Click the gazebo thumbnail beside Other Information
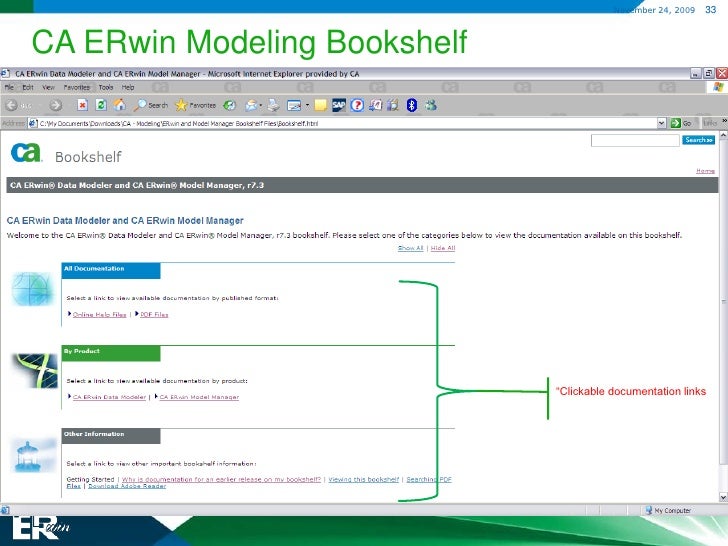Viewport: 728px width, 546px height. tap(33, 455)
